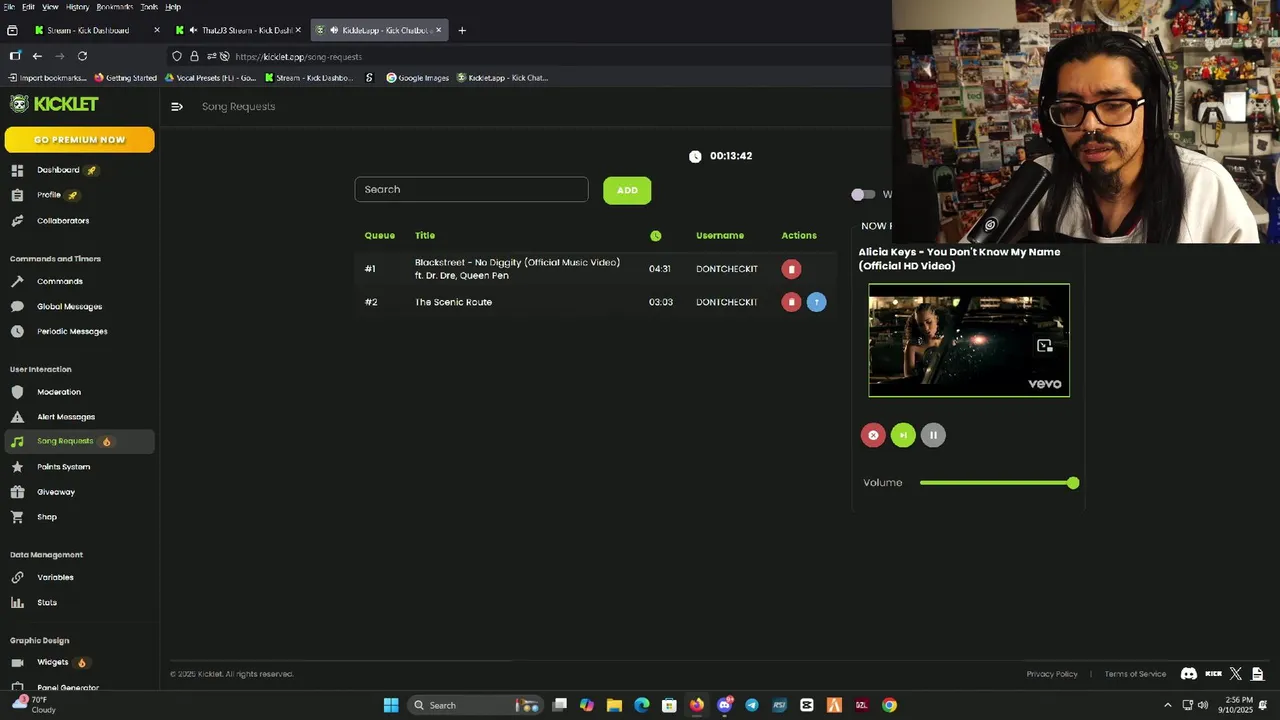The width and height of the screenshot is (1280, 720).
Task: Toggle the switch above Now Playing
Action: (x=863, y=195)
